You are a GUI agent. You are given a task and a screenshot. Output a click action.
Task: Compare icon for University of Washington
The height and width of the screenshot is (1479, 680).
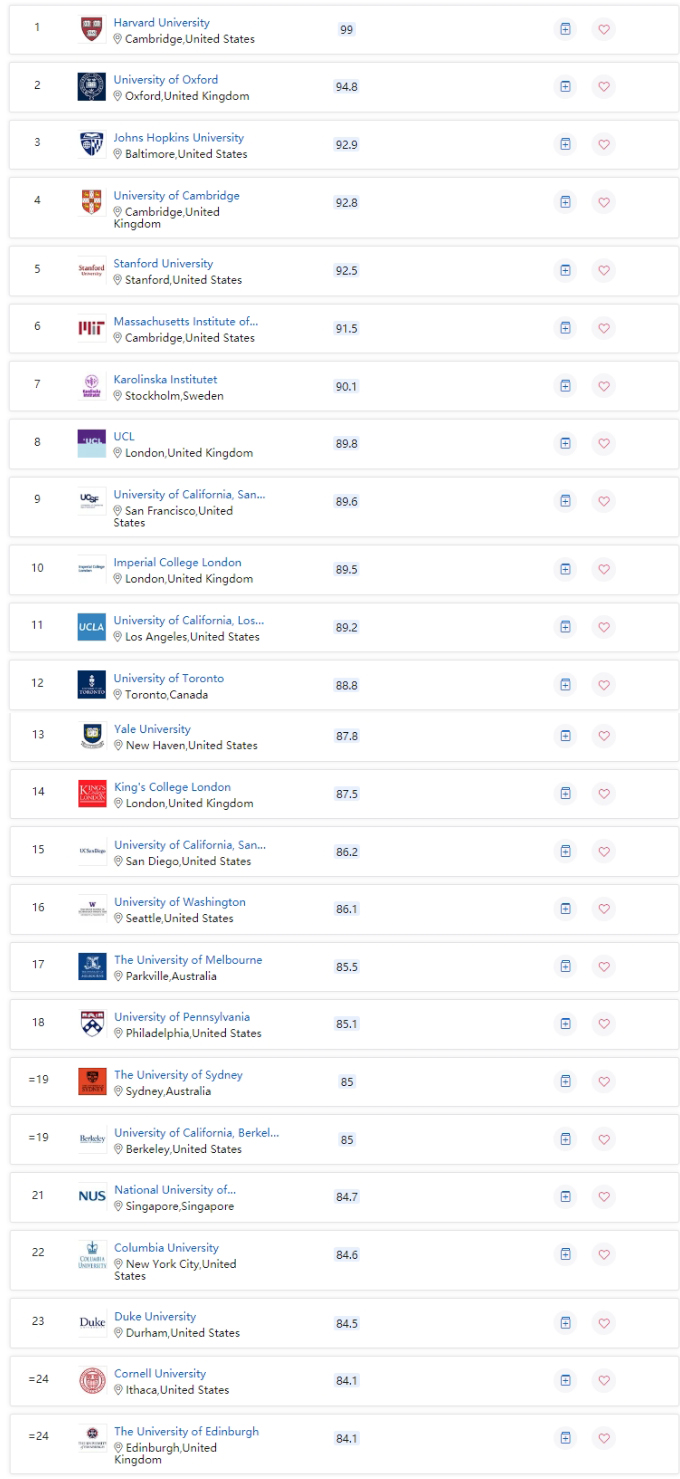click(565, 909)
